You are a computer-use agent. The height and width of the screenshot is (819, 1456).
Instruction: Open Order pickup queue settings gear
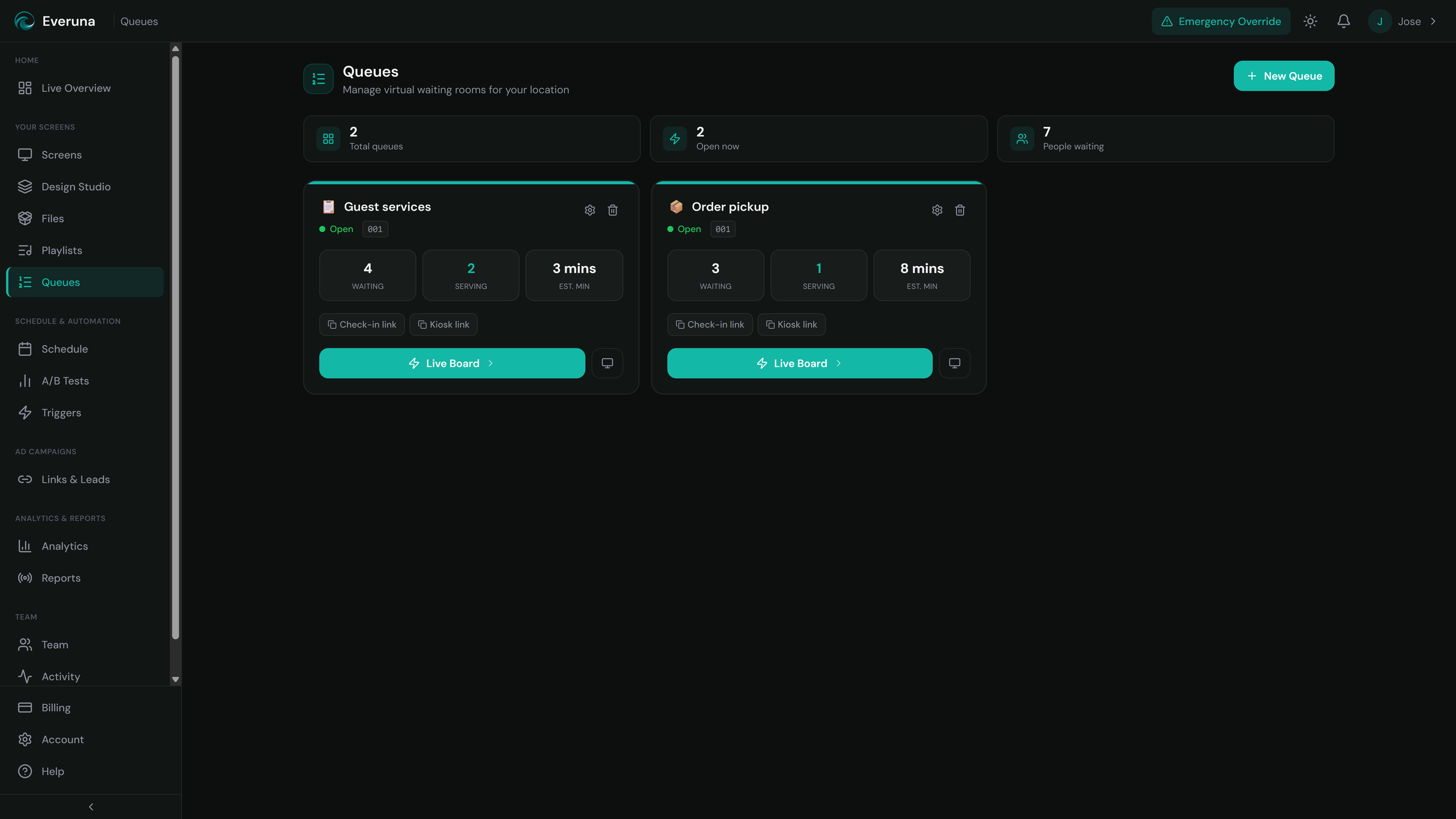coord(937,210)
